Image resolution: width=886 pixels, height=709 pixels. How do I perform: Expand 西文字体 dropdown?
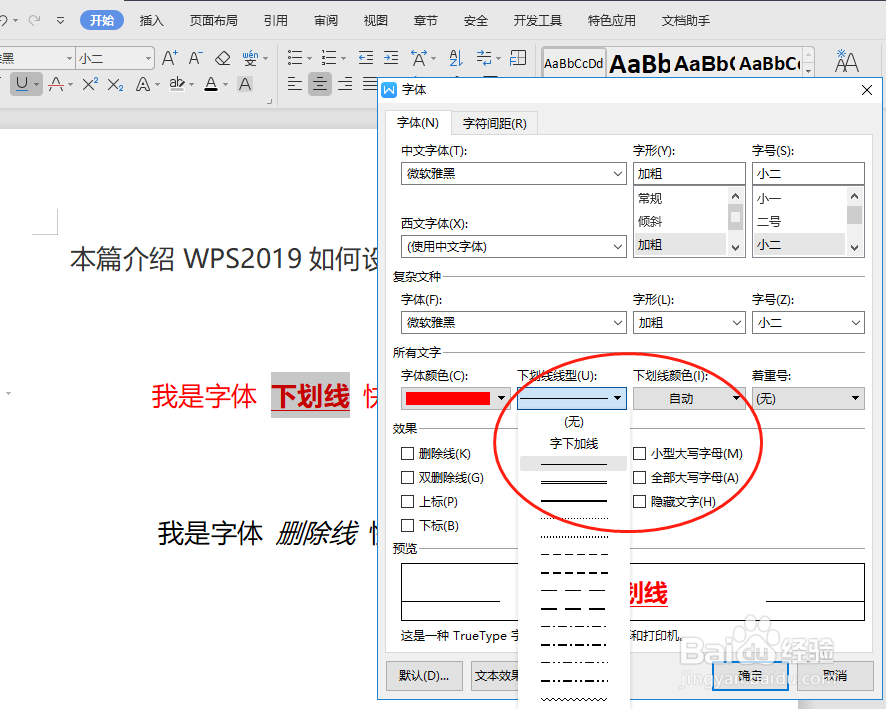click(x=618, y=247)
